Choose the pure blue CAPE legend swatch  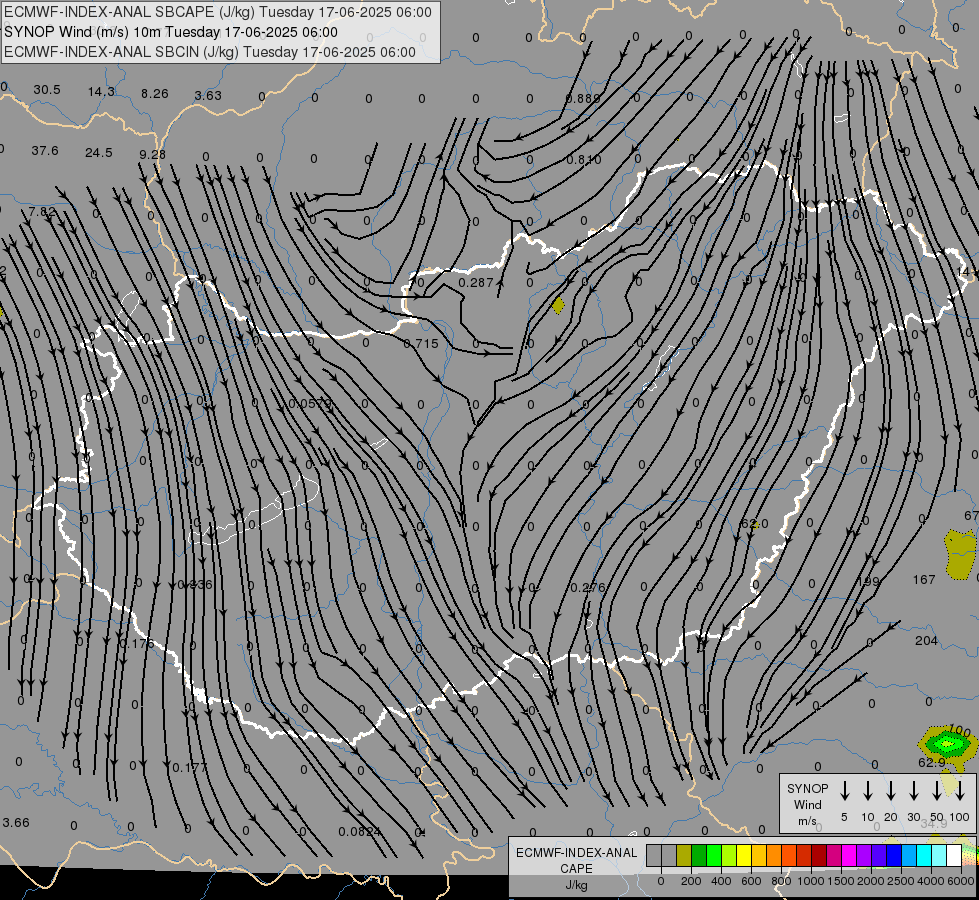pos(894,855)
